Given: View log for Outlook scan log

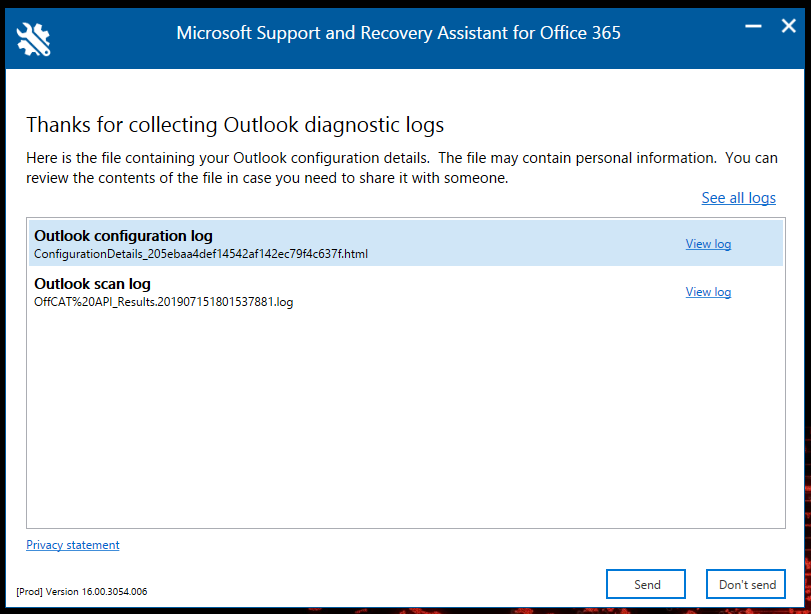Looking at the screenshot, I should coord(708,292).
